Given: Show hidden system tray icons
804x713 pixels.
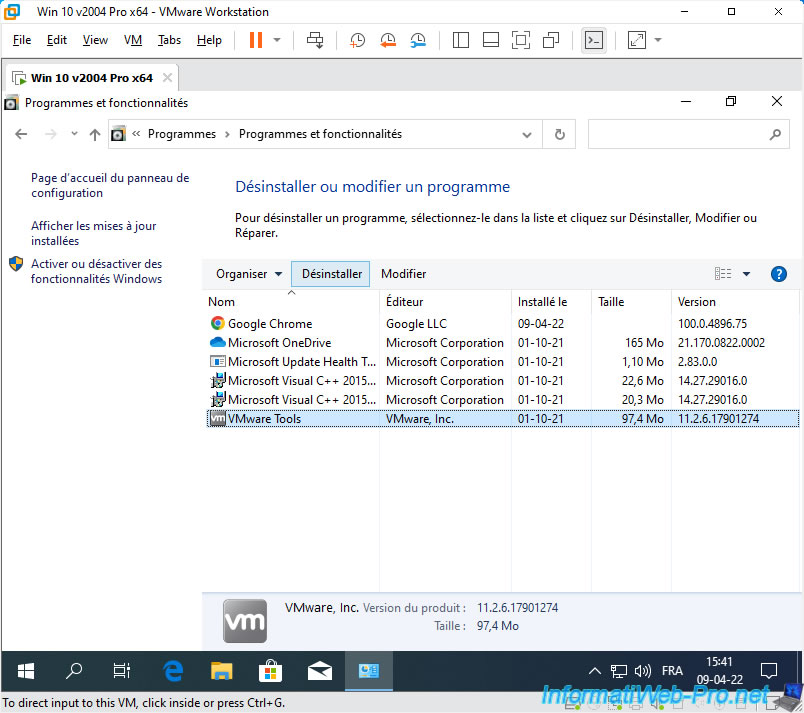Looking at the screenshot, I should (x=594, y=671).
